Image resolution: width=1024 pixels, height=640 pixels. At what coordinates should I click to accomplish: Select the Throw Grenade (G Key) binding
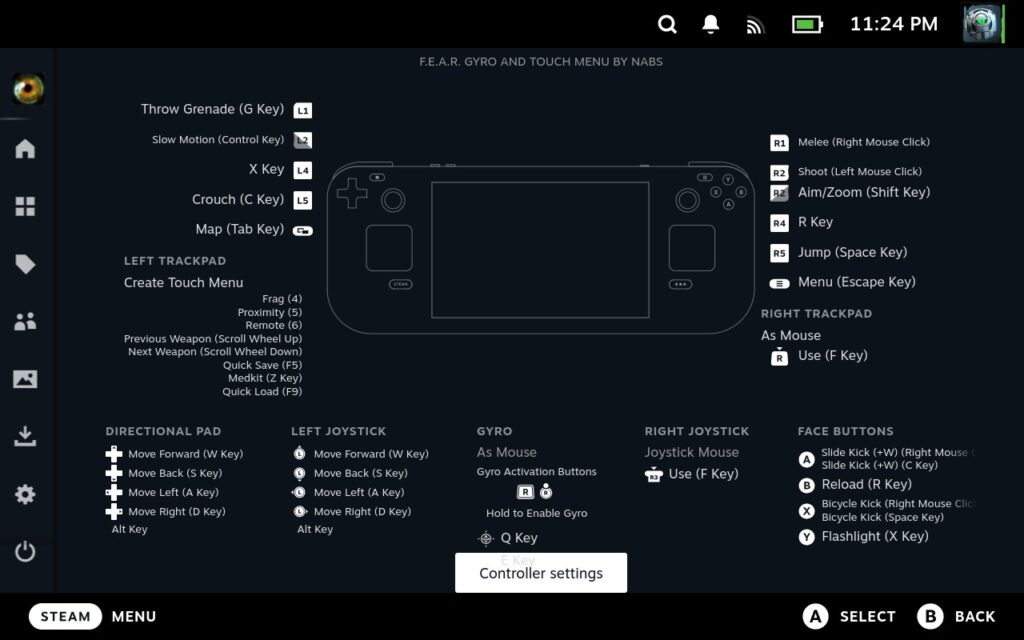click(x=212, y=109)
